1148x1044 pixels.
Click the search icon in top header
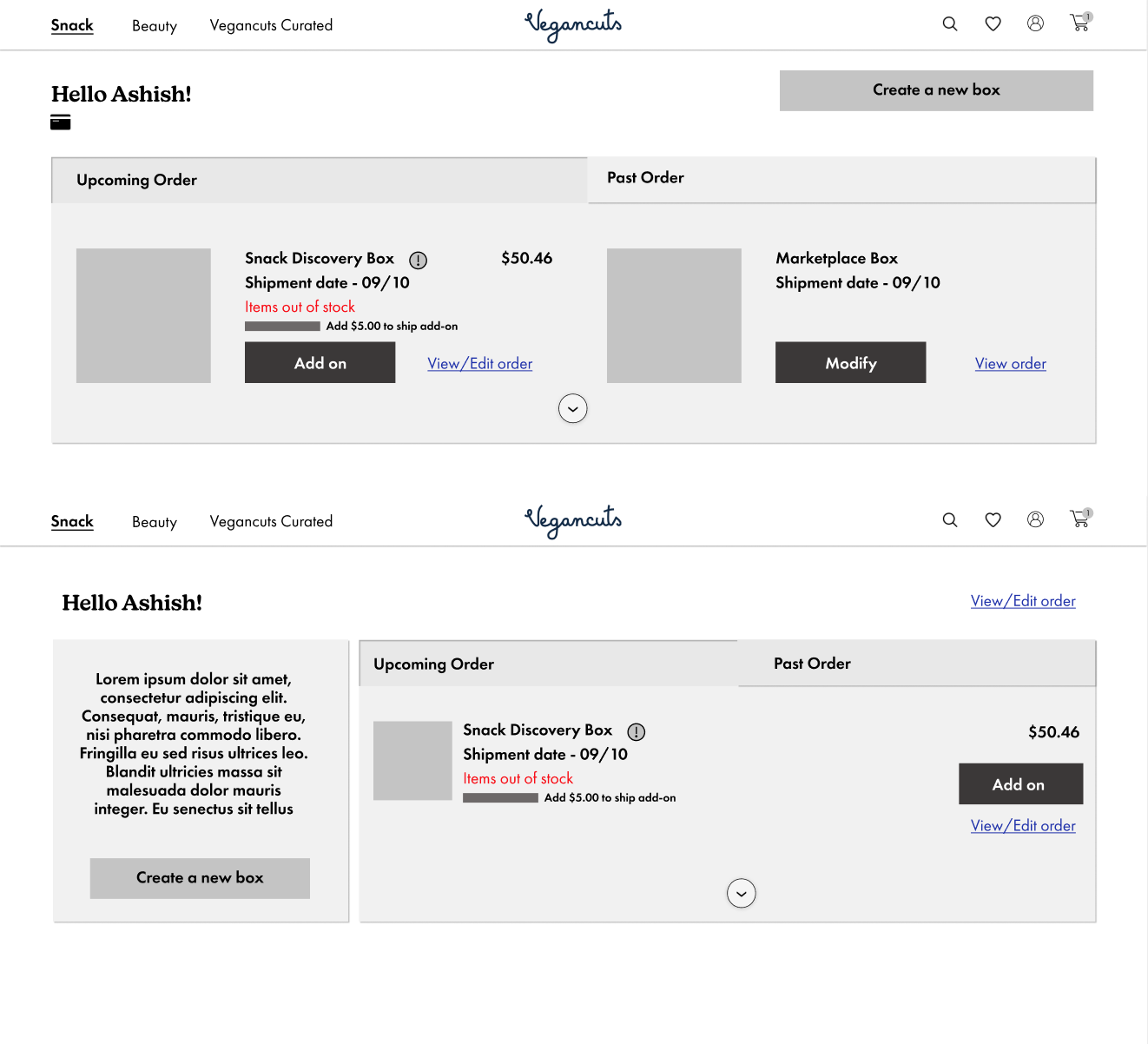(x=950, y=24)
